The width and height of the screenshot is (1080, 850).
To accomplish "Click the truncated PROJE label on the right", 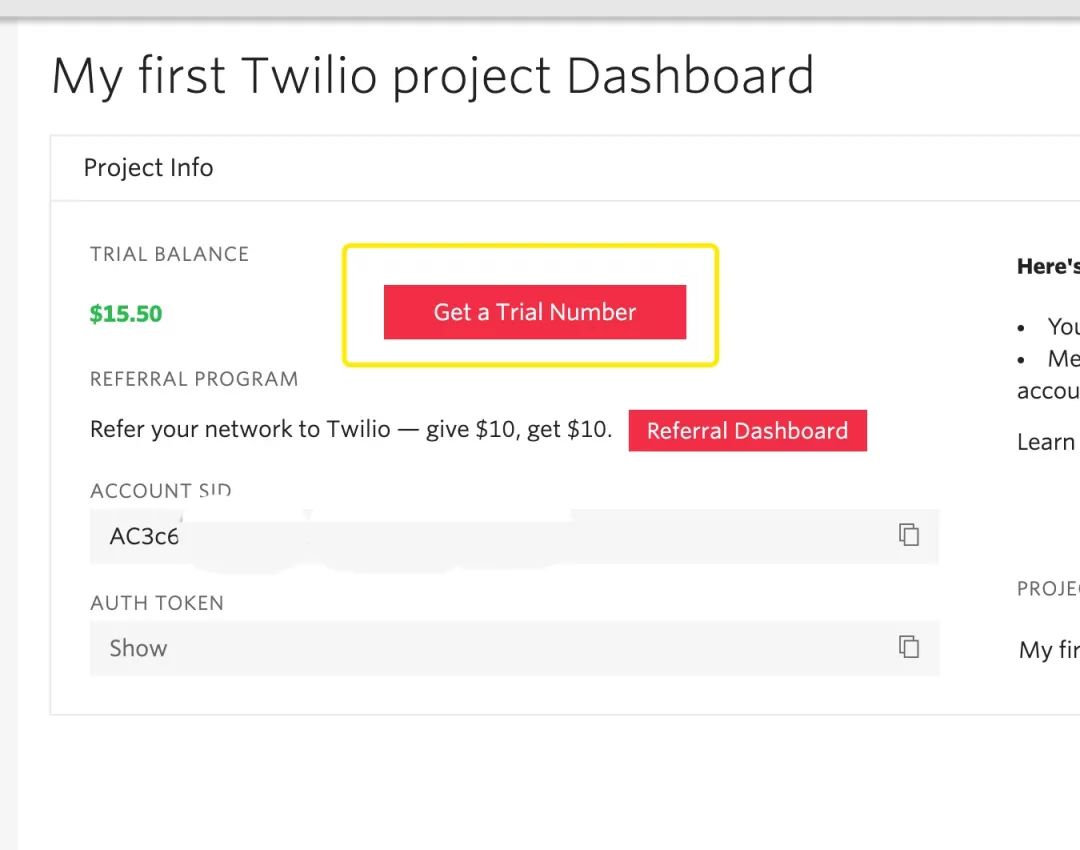I will pos(1048,588).
